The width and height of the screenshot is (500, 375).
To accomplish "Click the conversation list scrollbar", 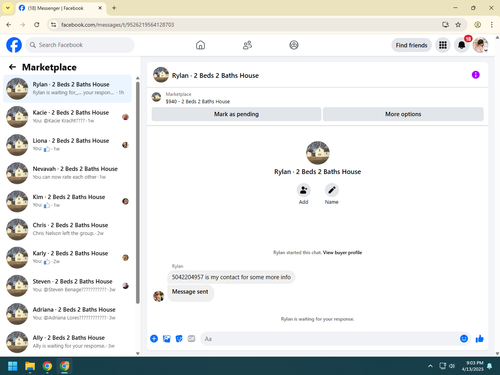I will coord(138,193).
